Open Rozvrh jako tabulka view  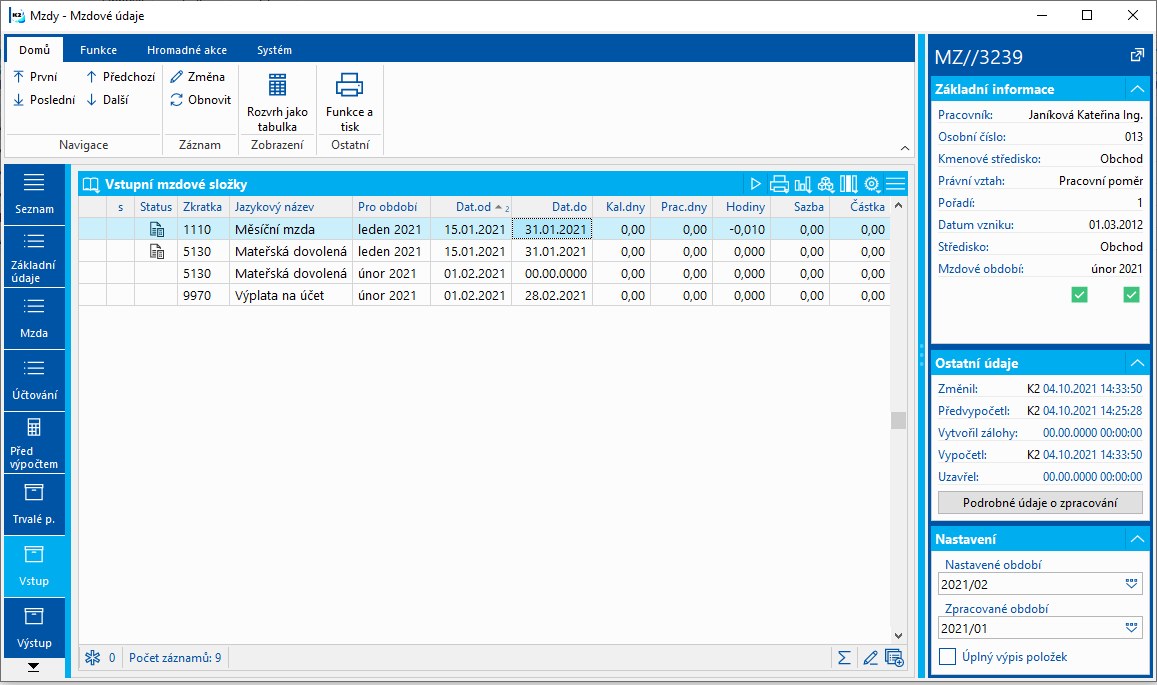[x=277, y=102]
